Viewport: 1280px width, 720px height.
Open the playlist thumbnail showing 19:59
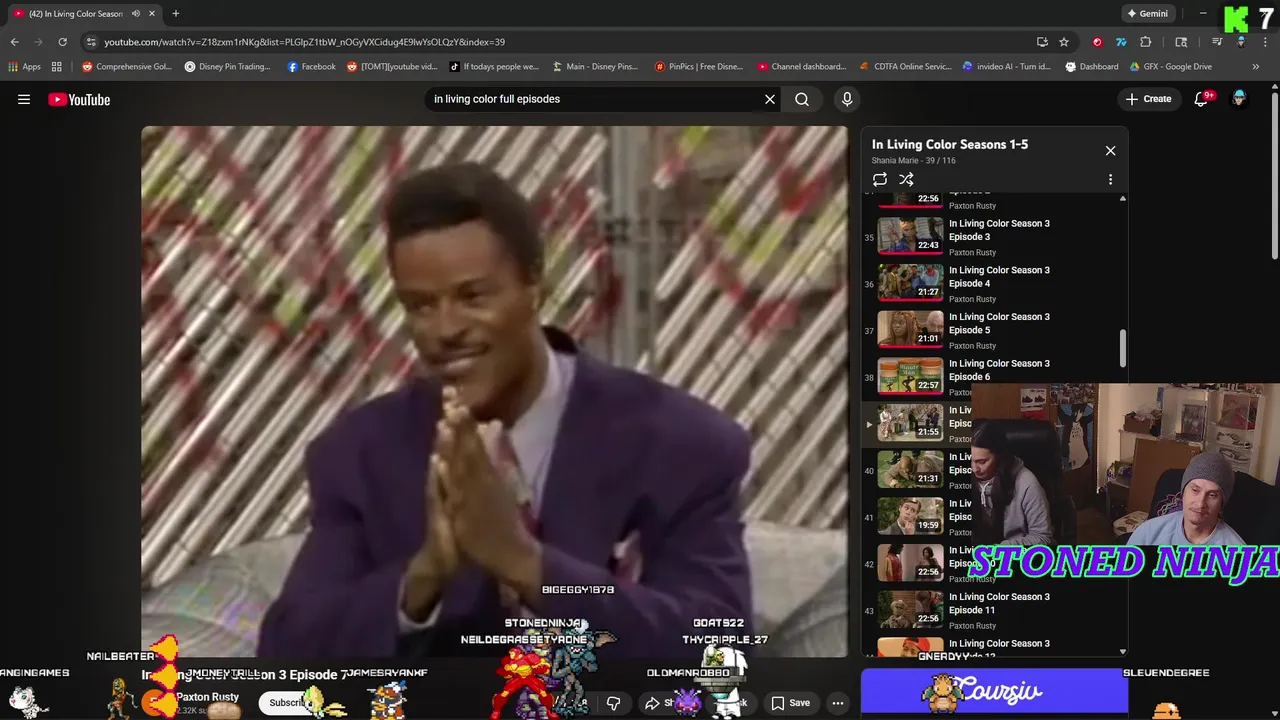(x=910, y=514)
